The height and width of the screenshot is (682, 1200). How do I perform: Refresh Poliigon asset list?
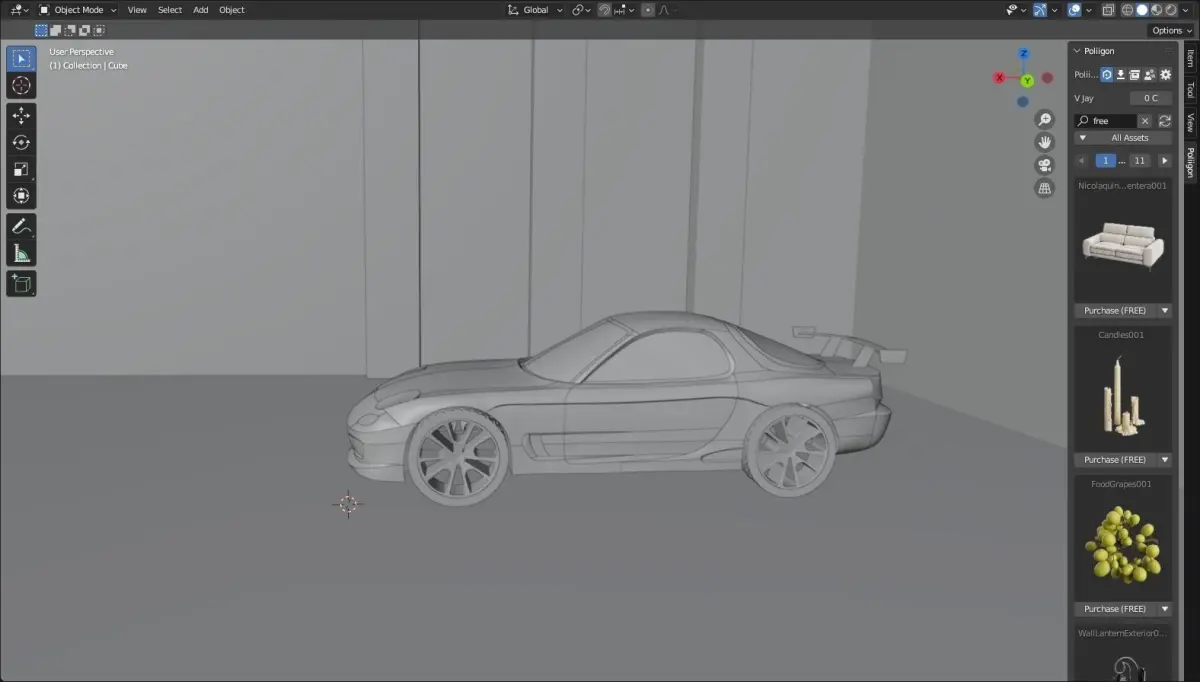tap(1165, 121)
